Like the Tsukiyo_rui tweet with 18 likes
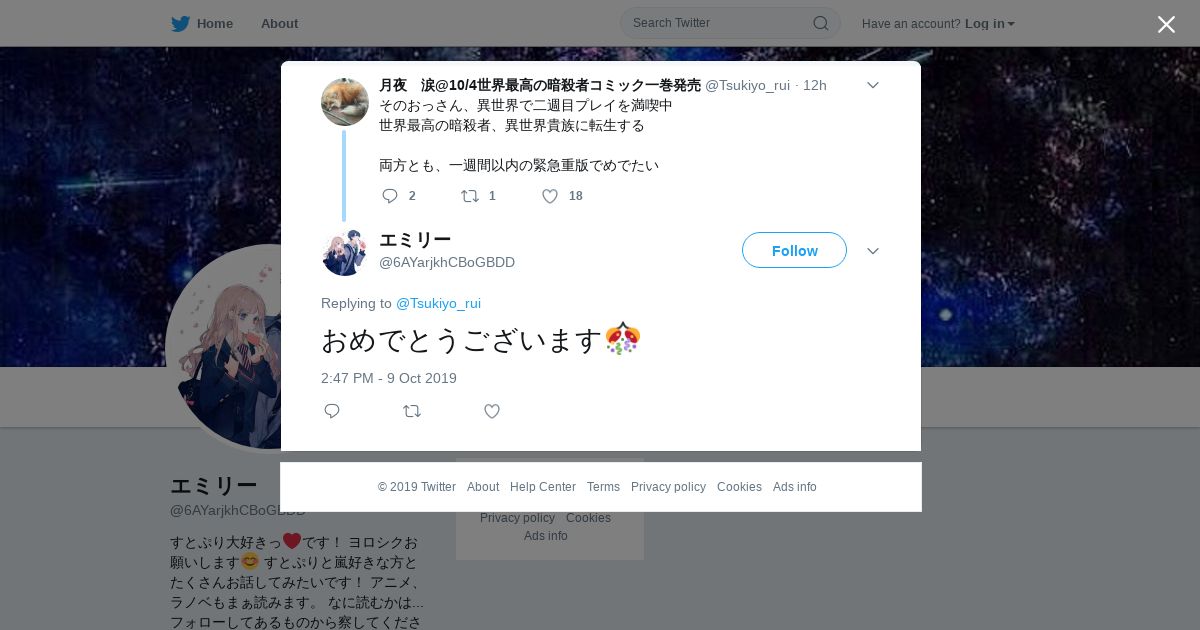 [550, 196]
